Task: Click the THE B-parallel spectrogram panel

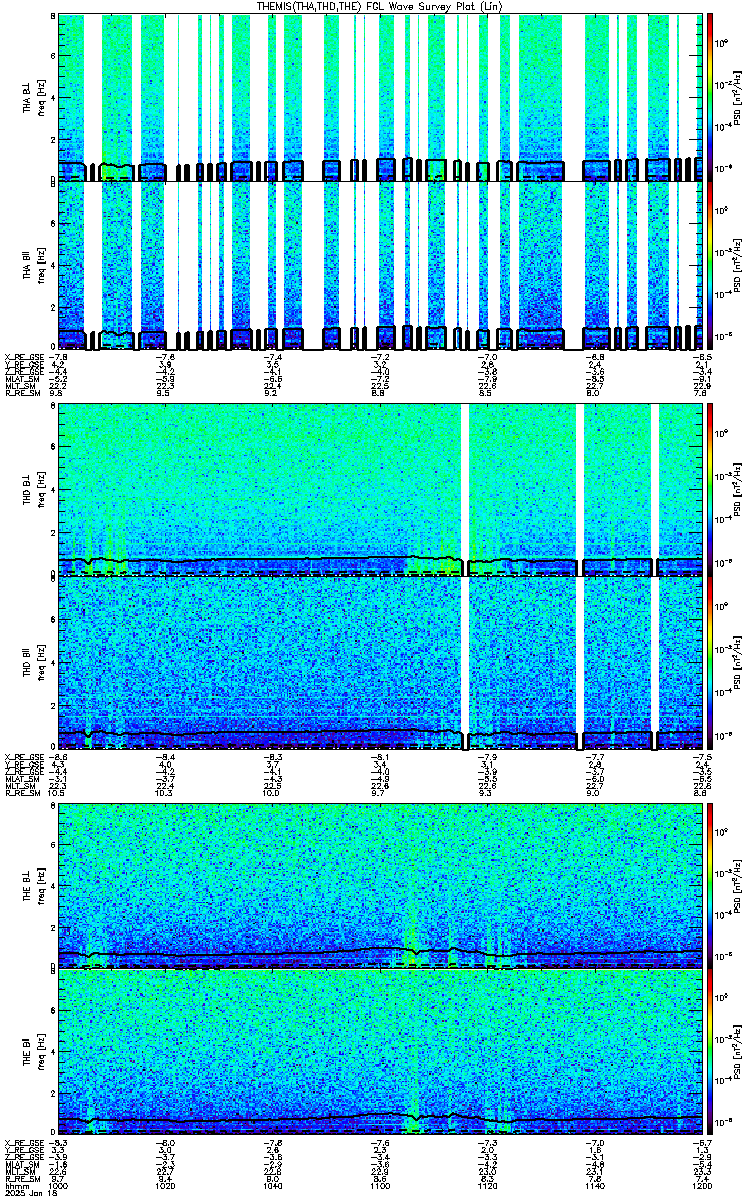Action: point(380,1053)
